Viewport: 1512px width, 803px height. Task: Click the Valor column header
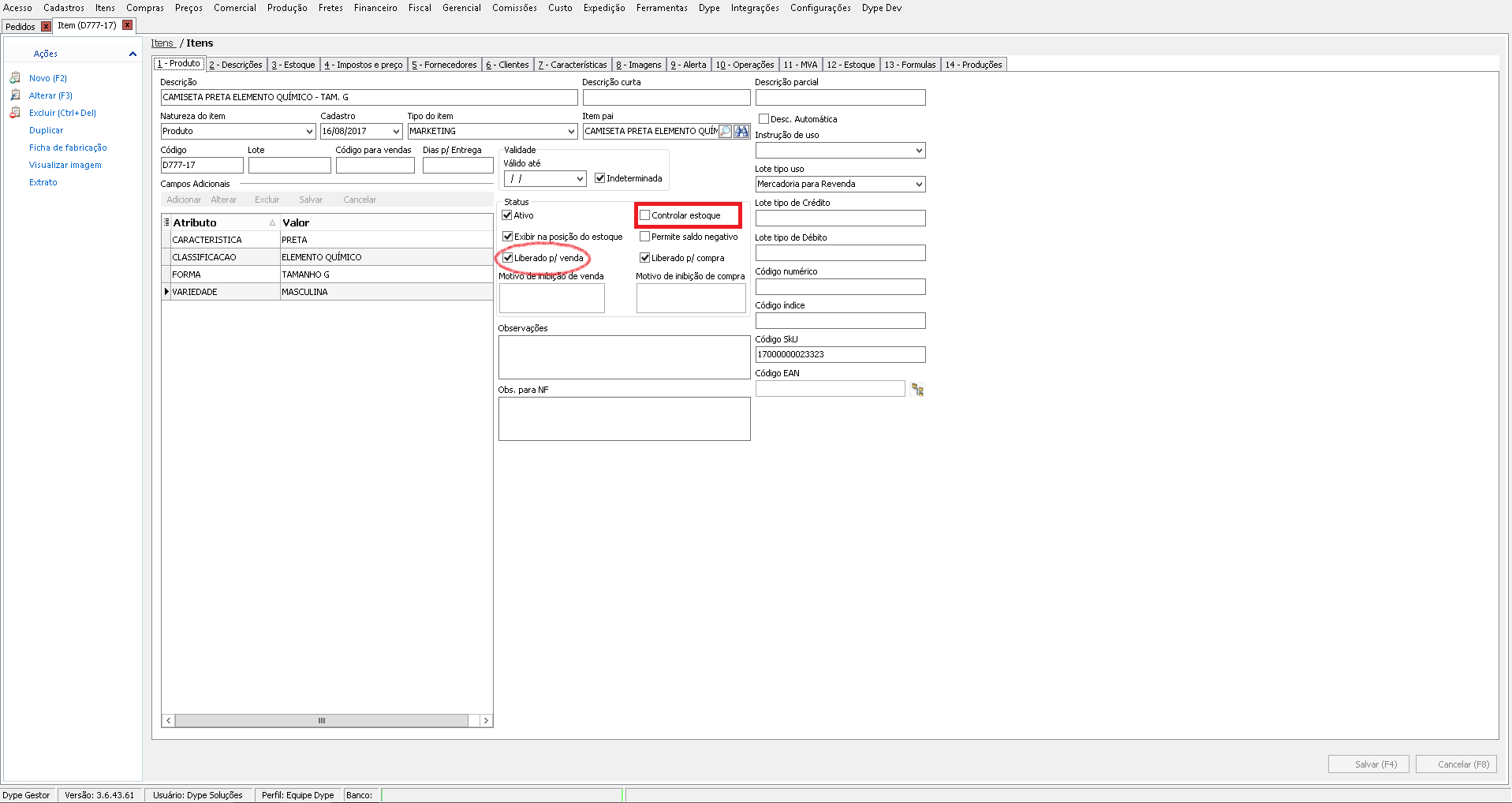pyautogui.click(x=386, y=222)
